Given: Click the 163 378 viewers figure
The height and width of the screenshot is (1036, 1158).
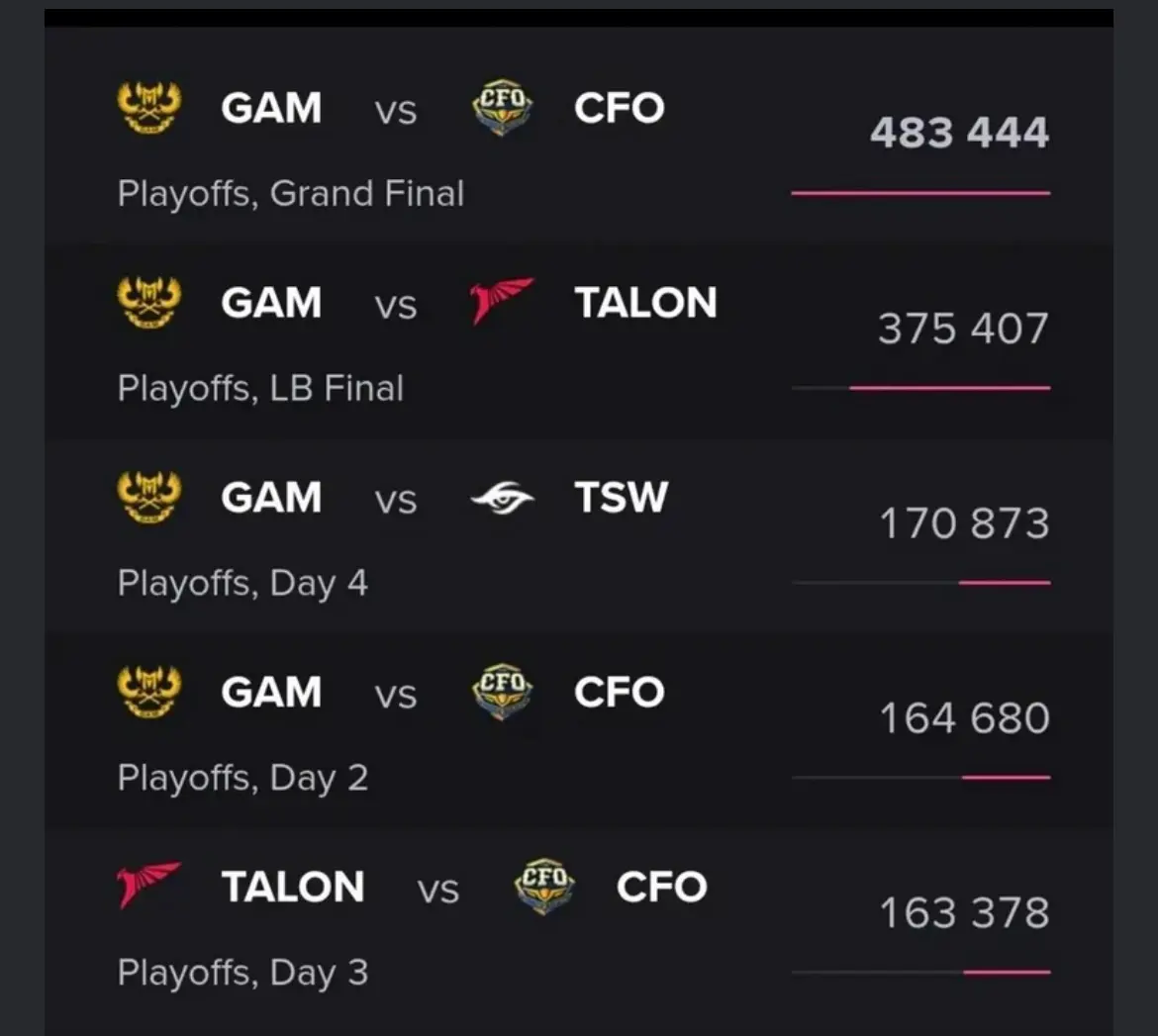Looking at the screenshot, I should pyautogui.click(x=965, y=913).
